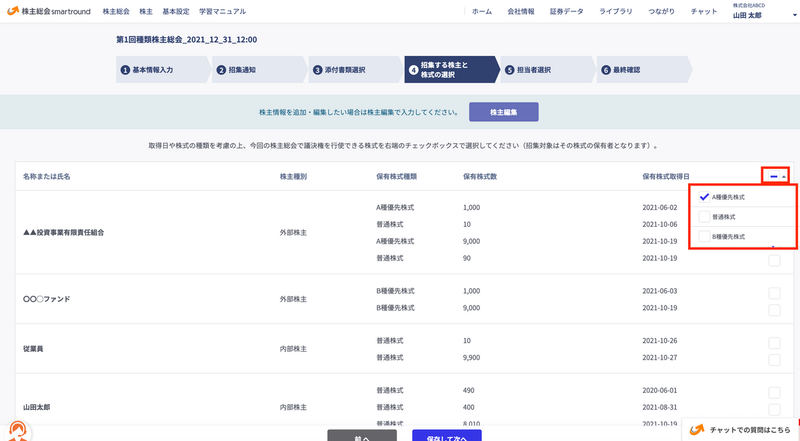This screenshot has width=800, height=441.
Task: Check the box for the 90 普通株式 row
Action: click(x=774, y=260)
